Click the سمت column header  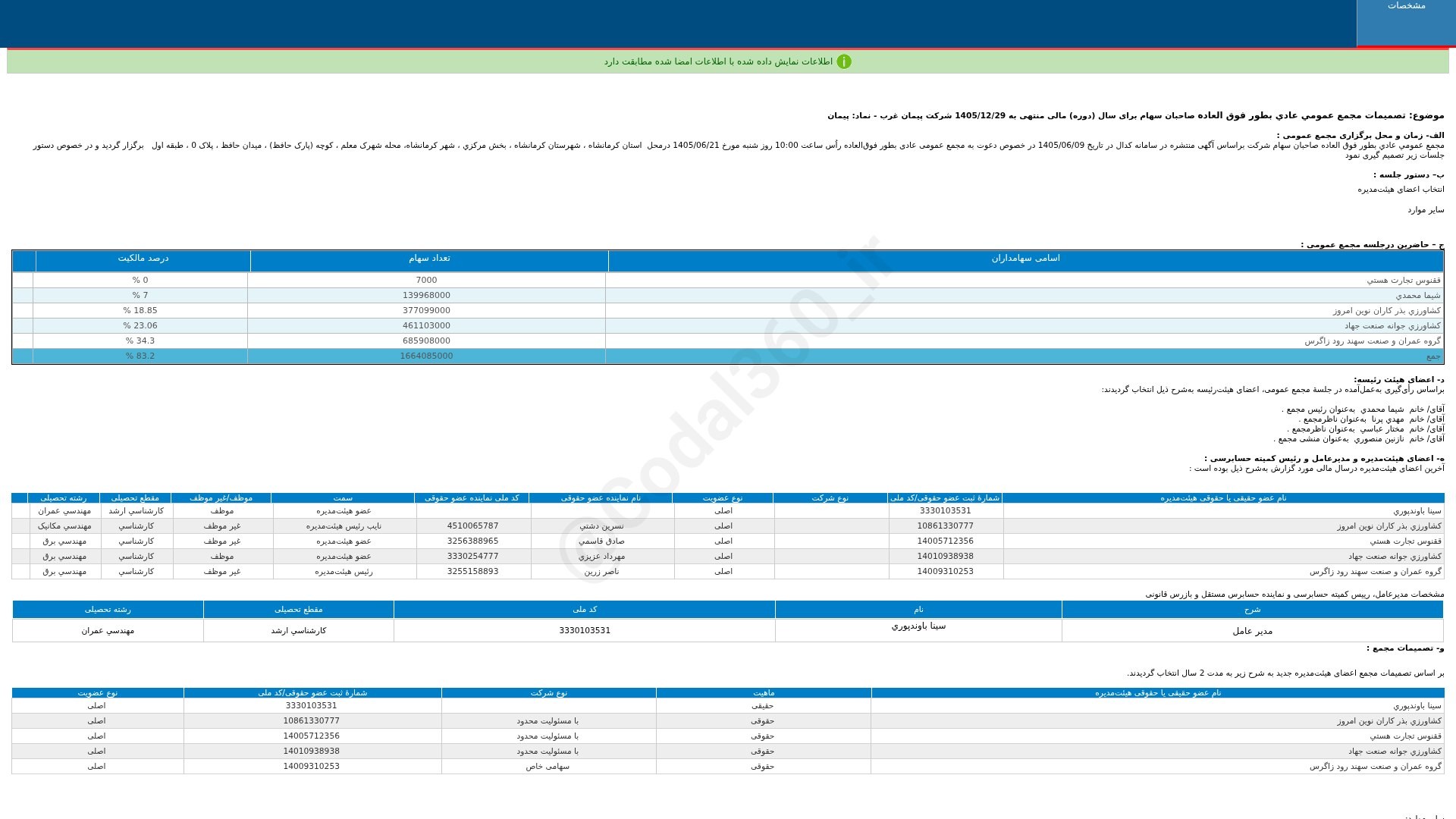click(343, 498)
